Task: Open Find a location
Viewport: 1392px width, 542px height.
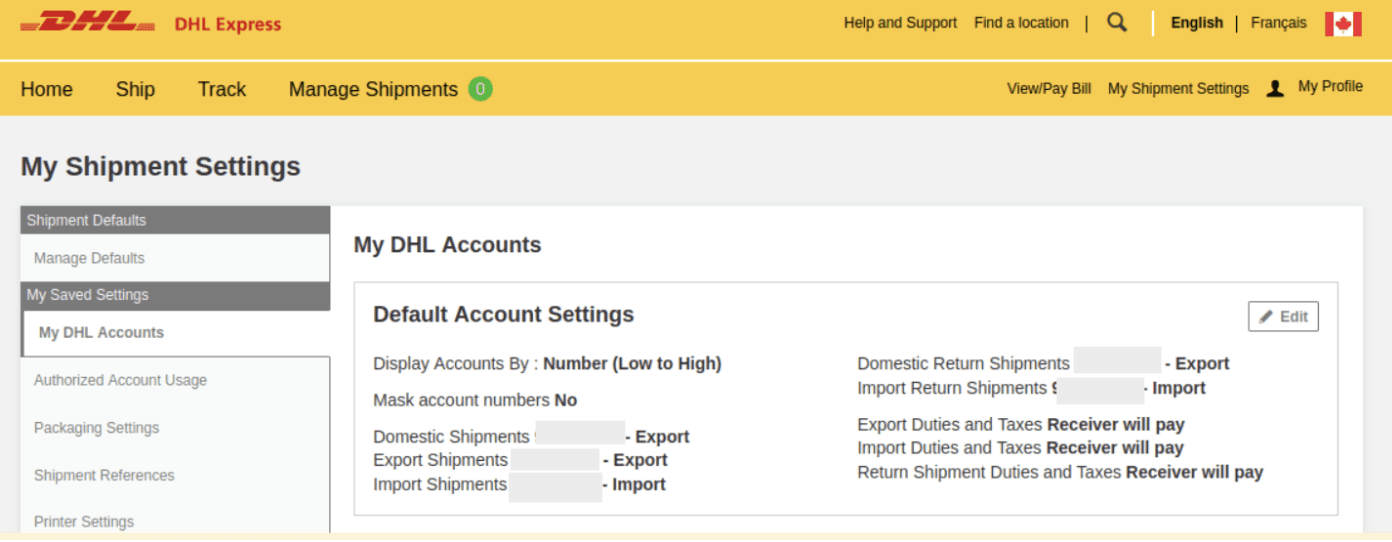Action: point(1021,22)
